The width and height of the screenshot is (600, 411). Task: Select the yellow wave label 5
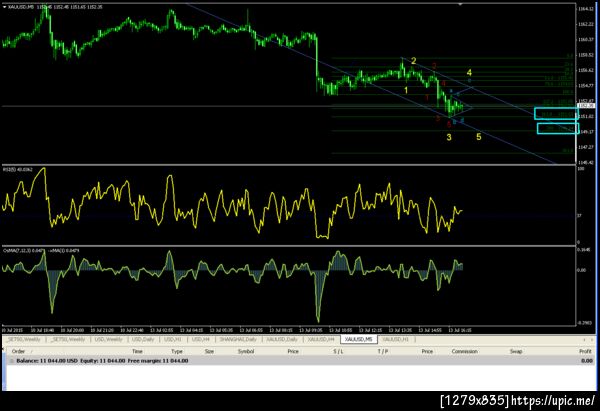click(x=479, y=137)
